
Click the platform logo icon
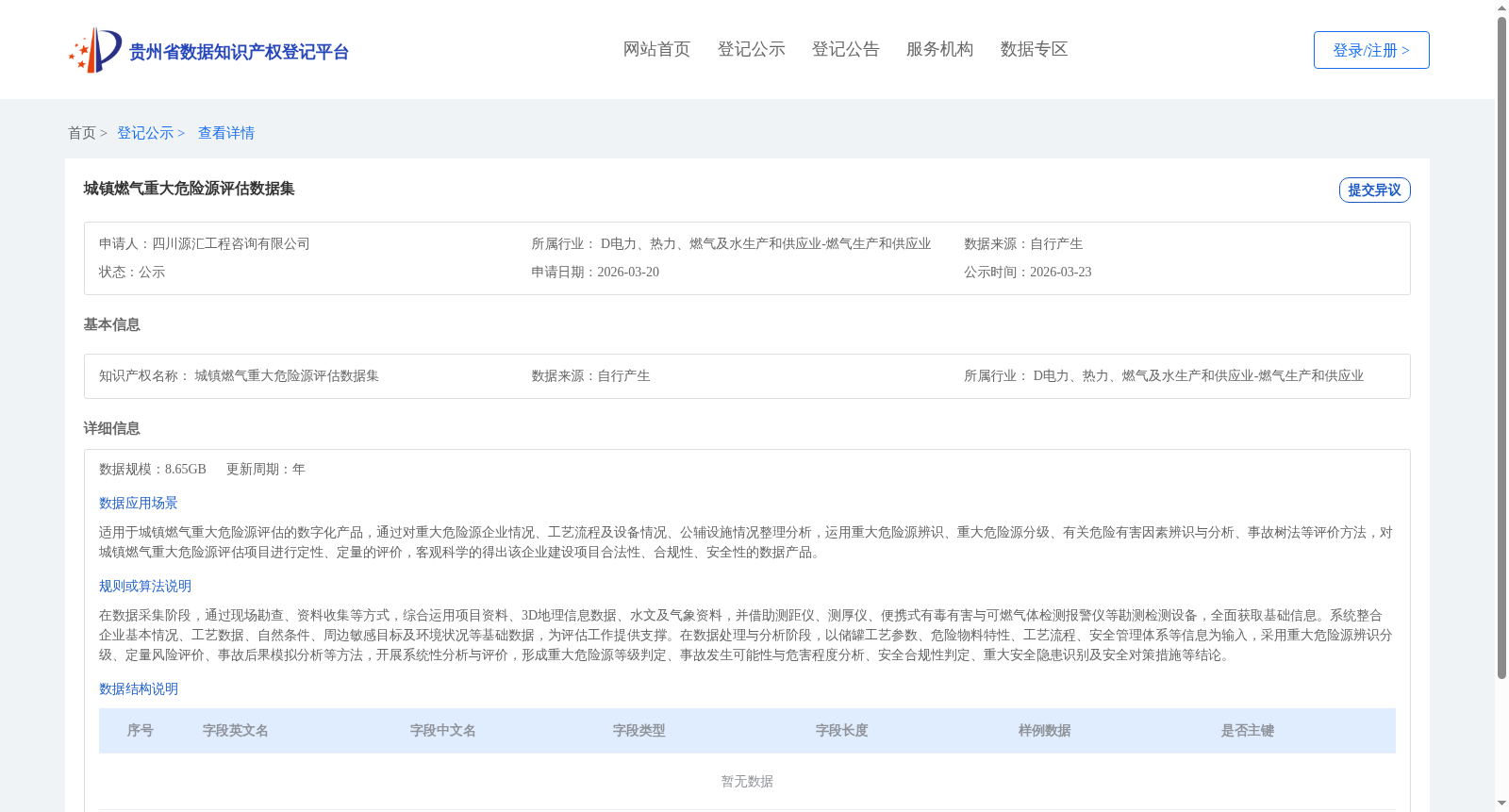95,50
